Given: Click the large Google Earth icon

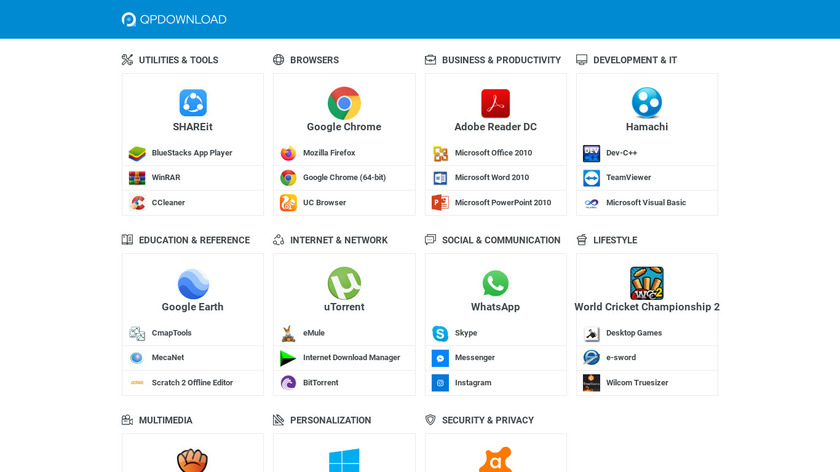Looking at the screenshot, I should coord(193,283).
